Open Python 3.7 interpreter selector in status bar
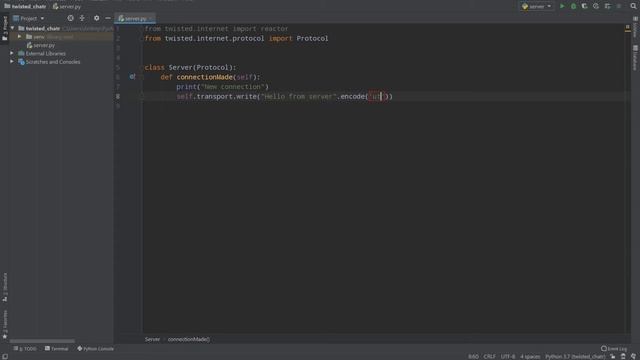The width and height of the screenshot is (640, 360). [x=575, y=356]
